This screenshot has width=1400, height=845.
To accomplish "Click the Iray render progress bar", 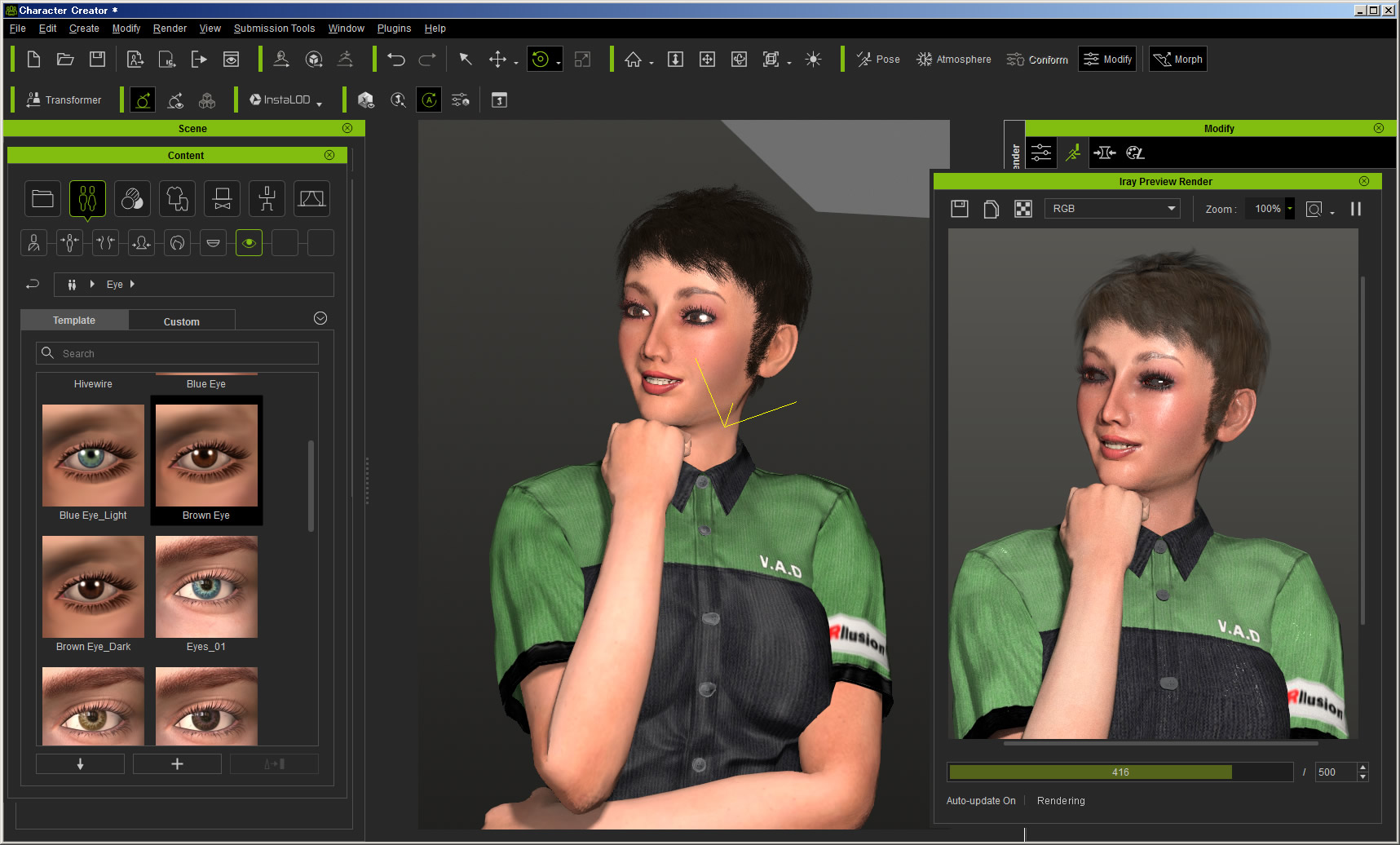I will [x=1120, y=772].
